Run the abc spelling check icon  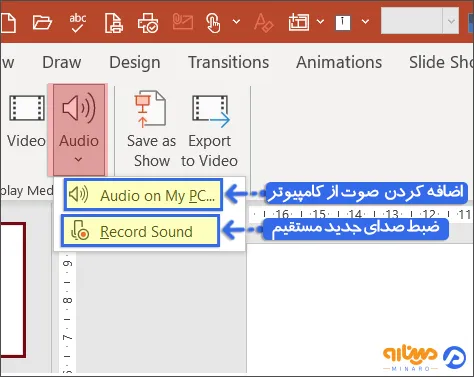click(x=77, y=22)
